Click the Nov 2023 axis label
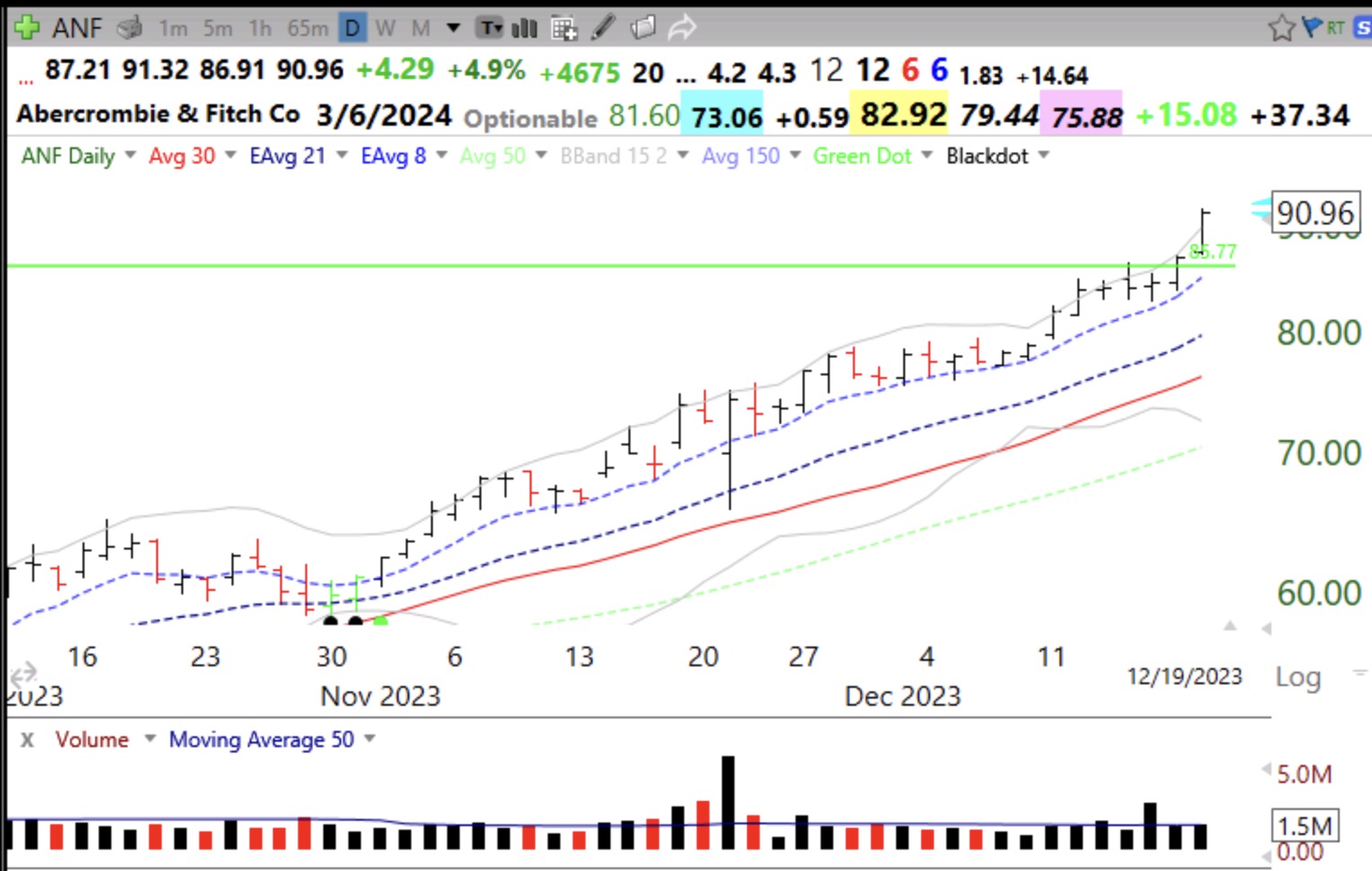This screenshot has height=871, width=1372. click(381, 696)
